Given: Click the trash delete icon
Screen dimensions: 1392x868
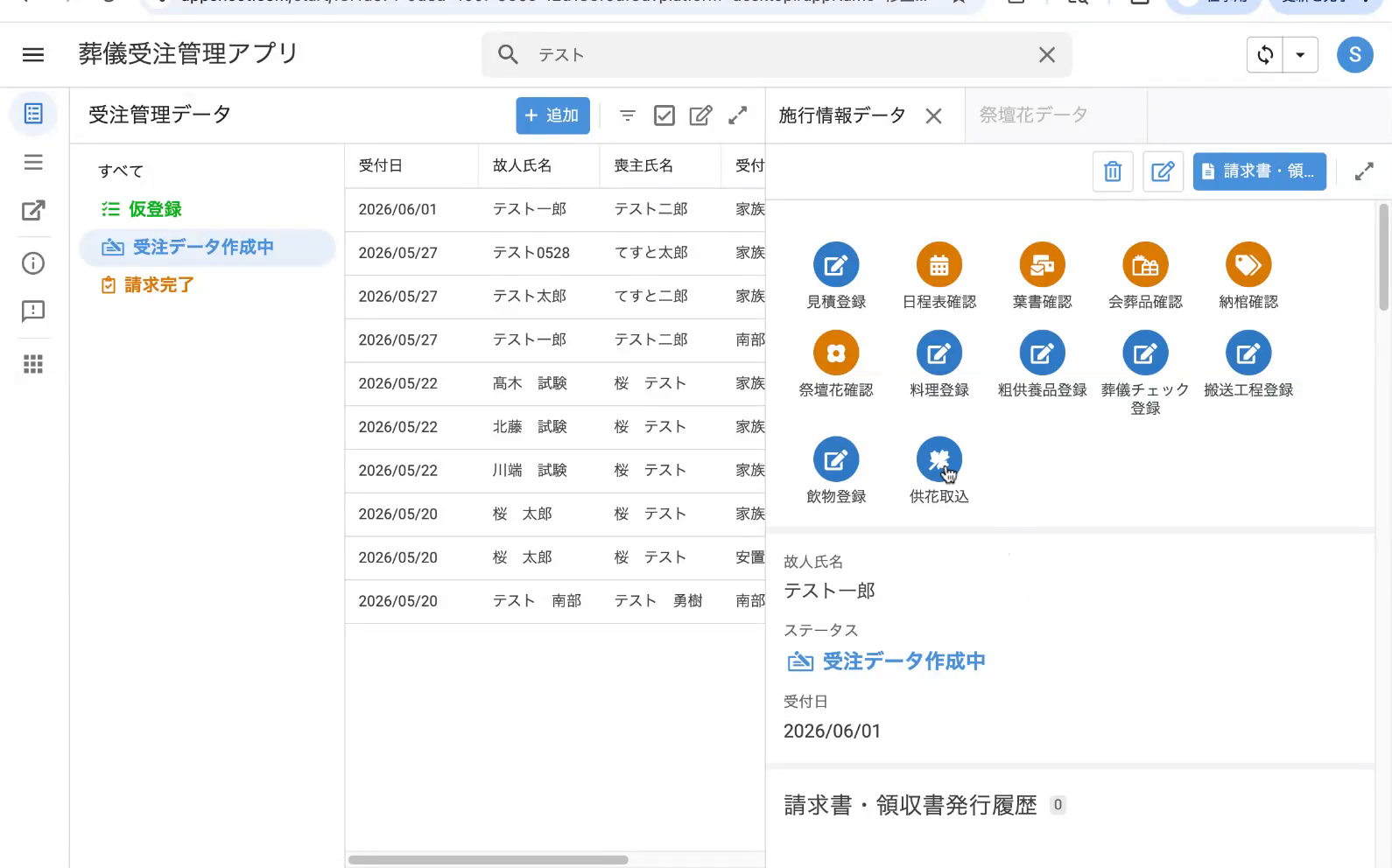Looking at the screenshot, I should [1113, 171].
